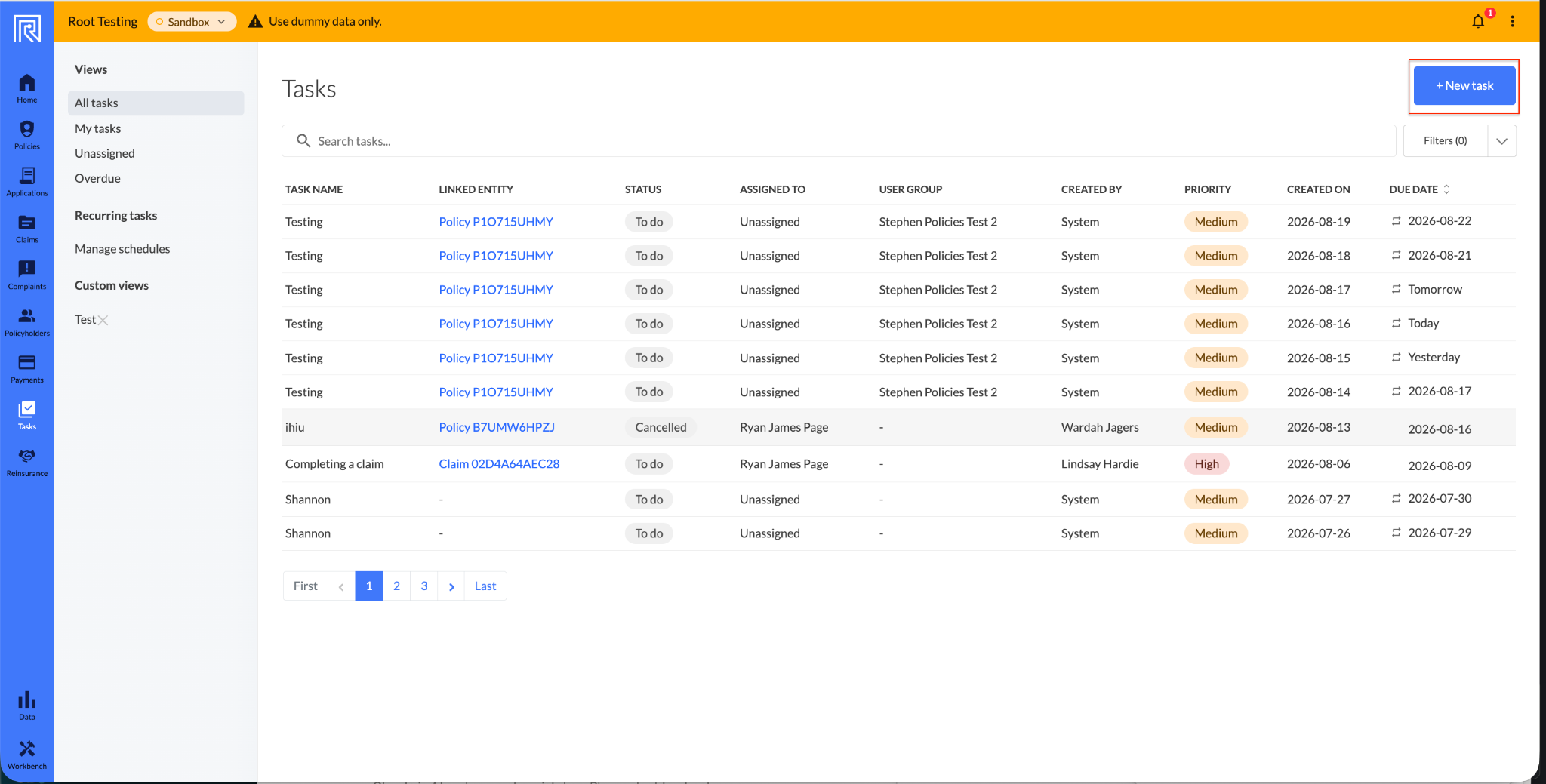Screen dimensions: 1546x784
Task: Select the My tasks view
Action: [97, 128]
